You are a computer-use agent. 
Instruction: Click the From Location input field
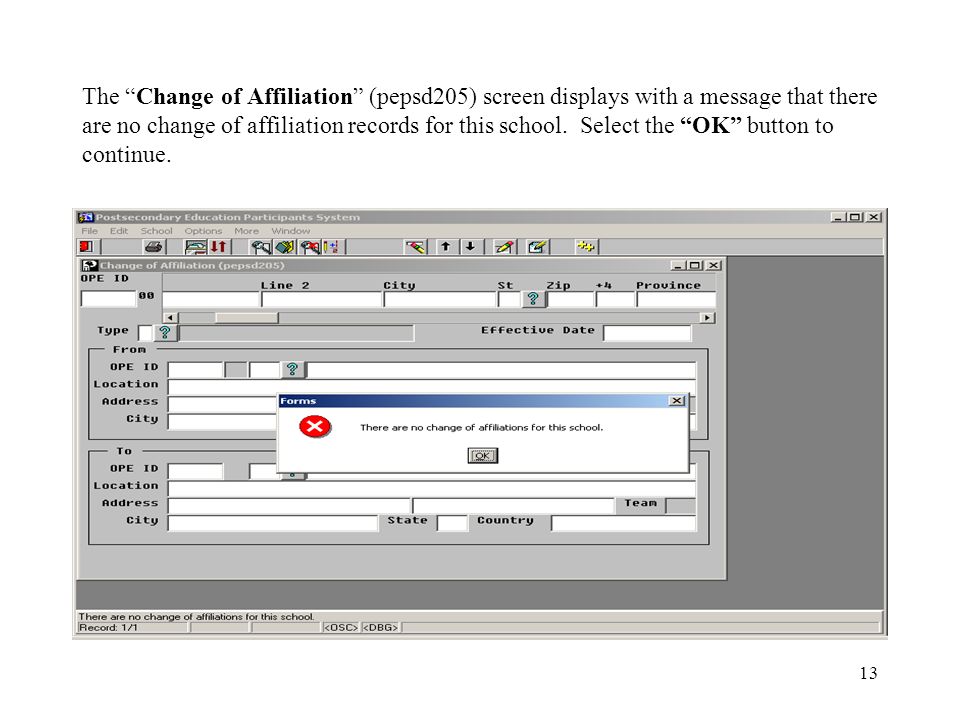click(x=432, y=387)
